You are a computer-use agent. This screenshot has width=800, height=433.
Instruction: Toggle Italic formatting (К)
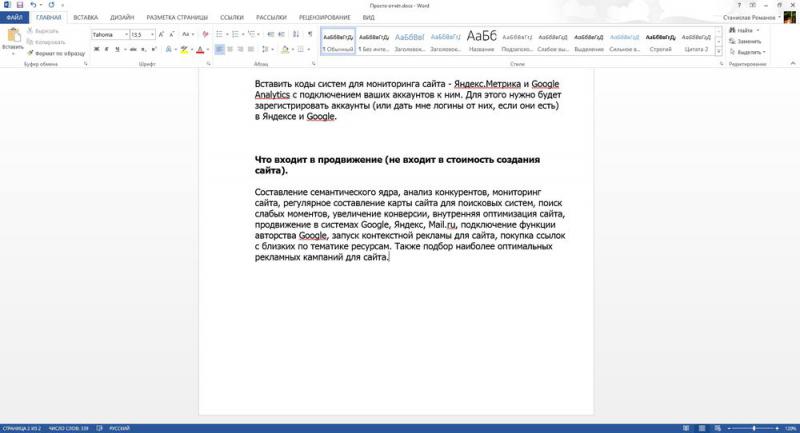(x=107, y=49)
